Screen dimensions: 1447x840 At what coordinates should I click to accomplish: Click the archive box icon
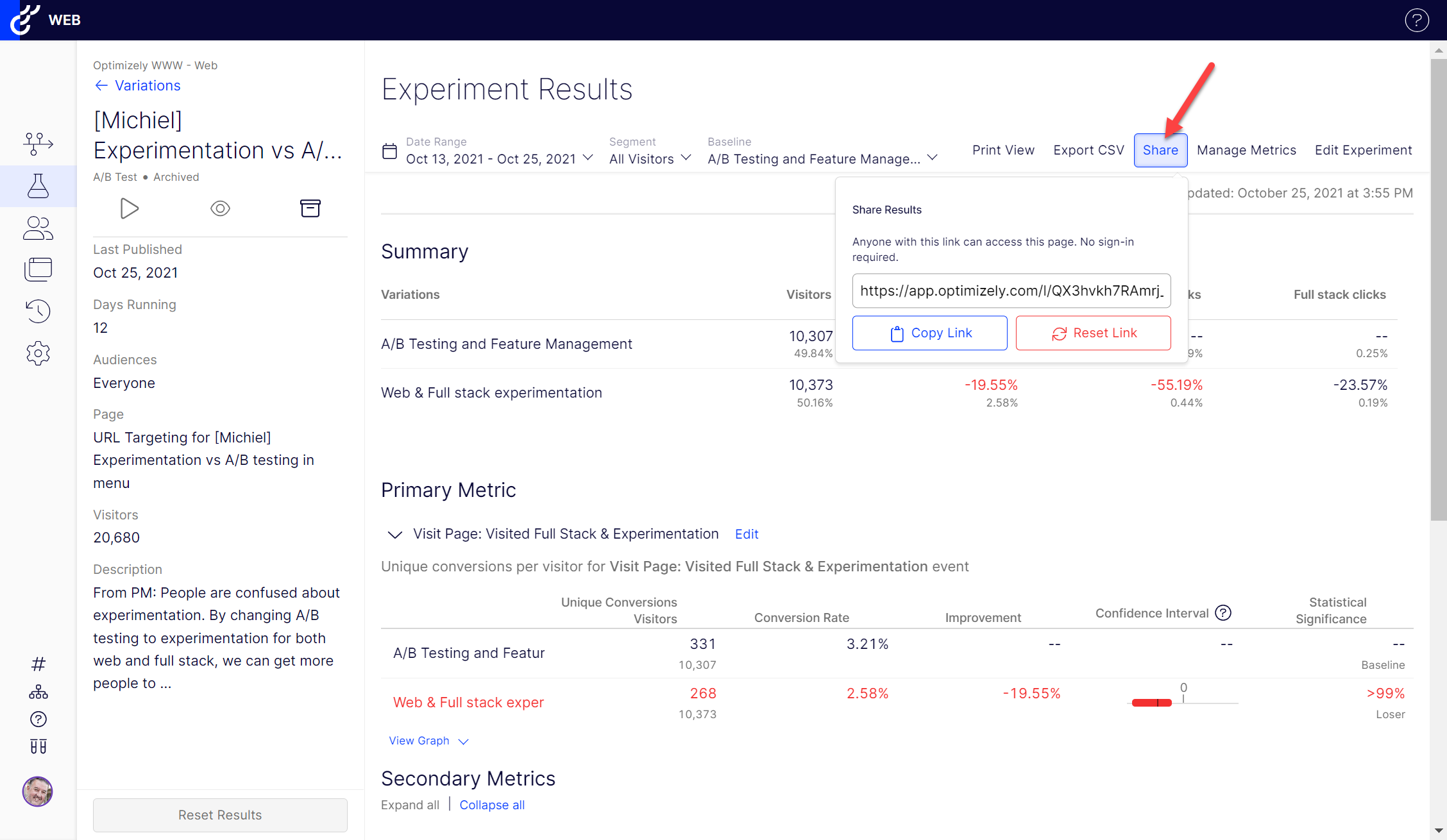click(x=310, y=208)
